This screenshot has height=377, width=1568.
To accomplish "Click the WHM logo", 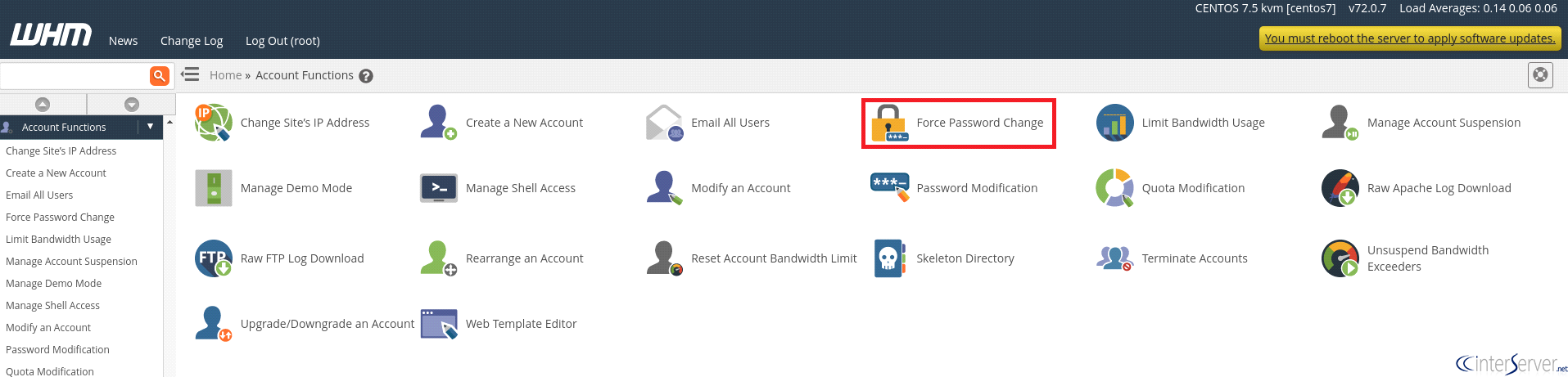I will click(51, 35).
